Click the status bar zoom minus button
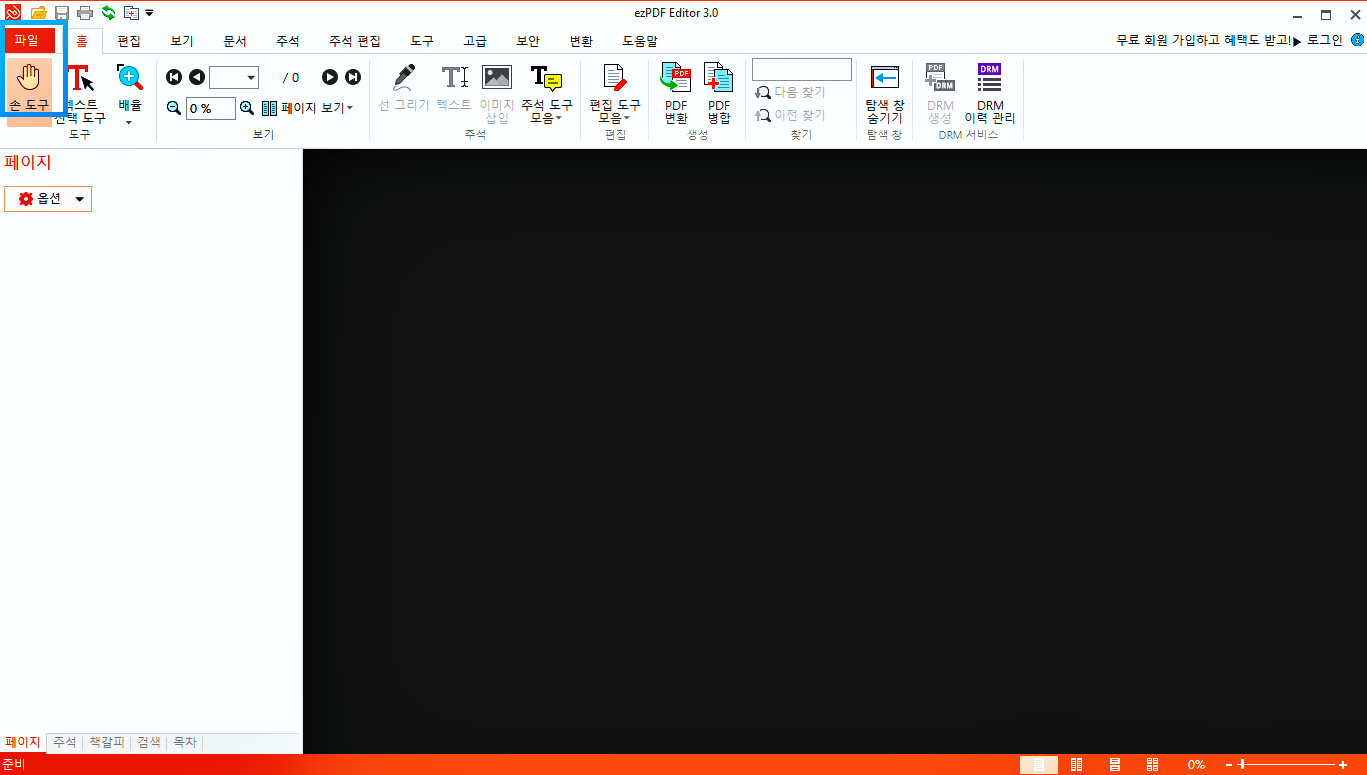 pos(1230,765)
